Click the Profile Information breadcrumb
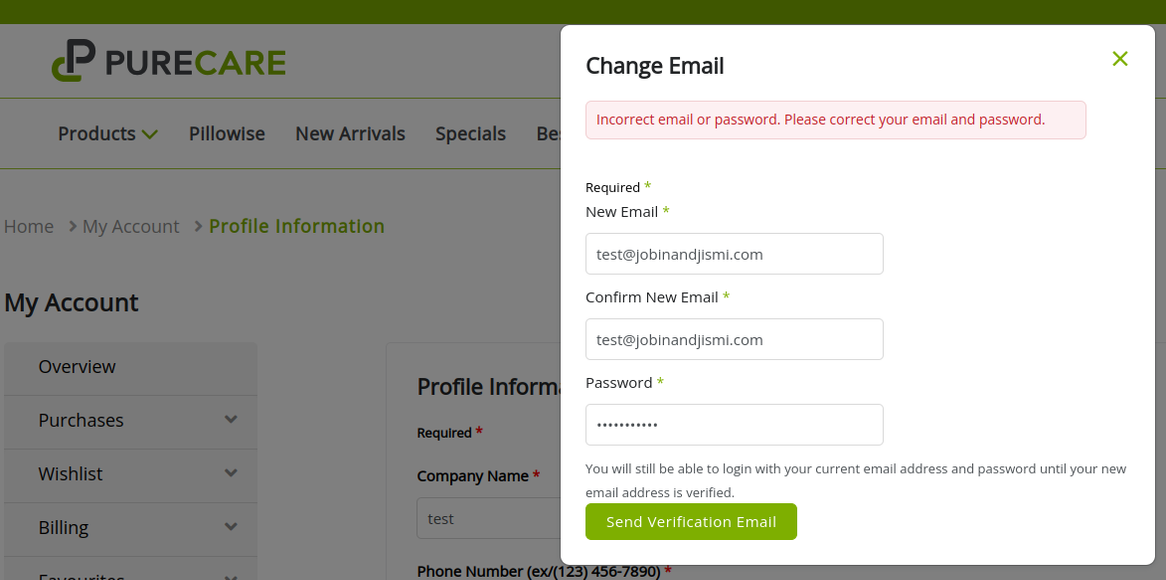The width and height of the screenshot is (1166, 580). [296, 227]
